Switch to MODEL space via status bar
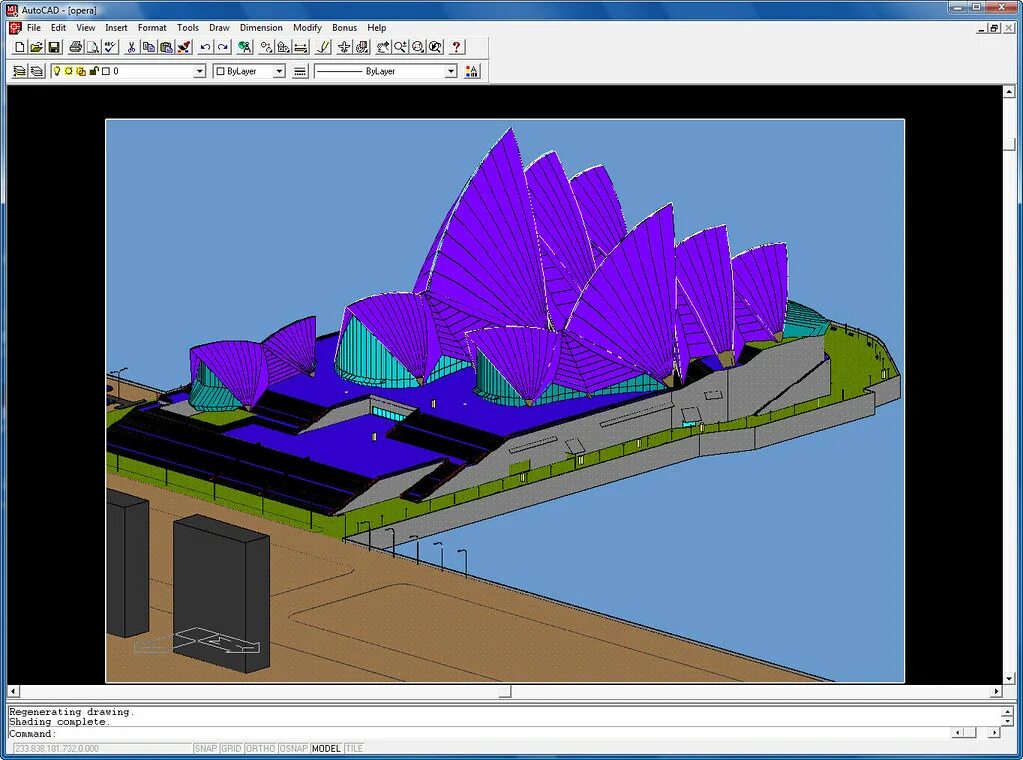The width and height of the screenshot is (1023, 760). click(x=327, y=747)
